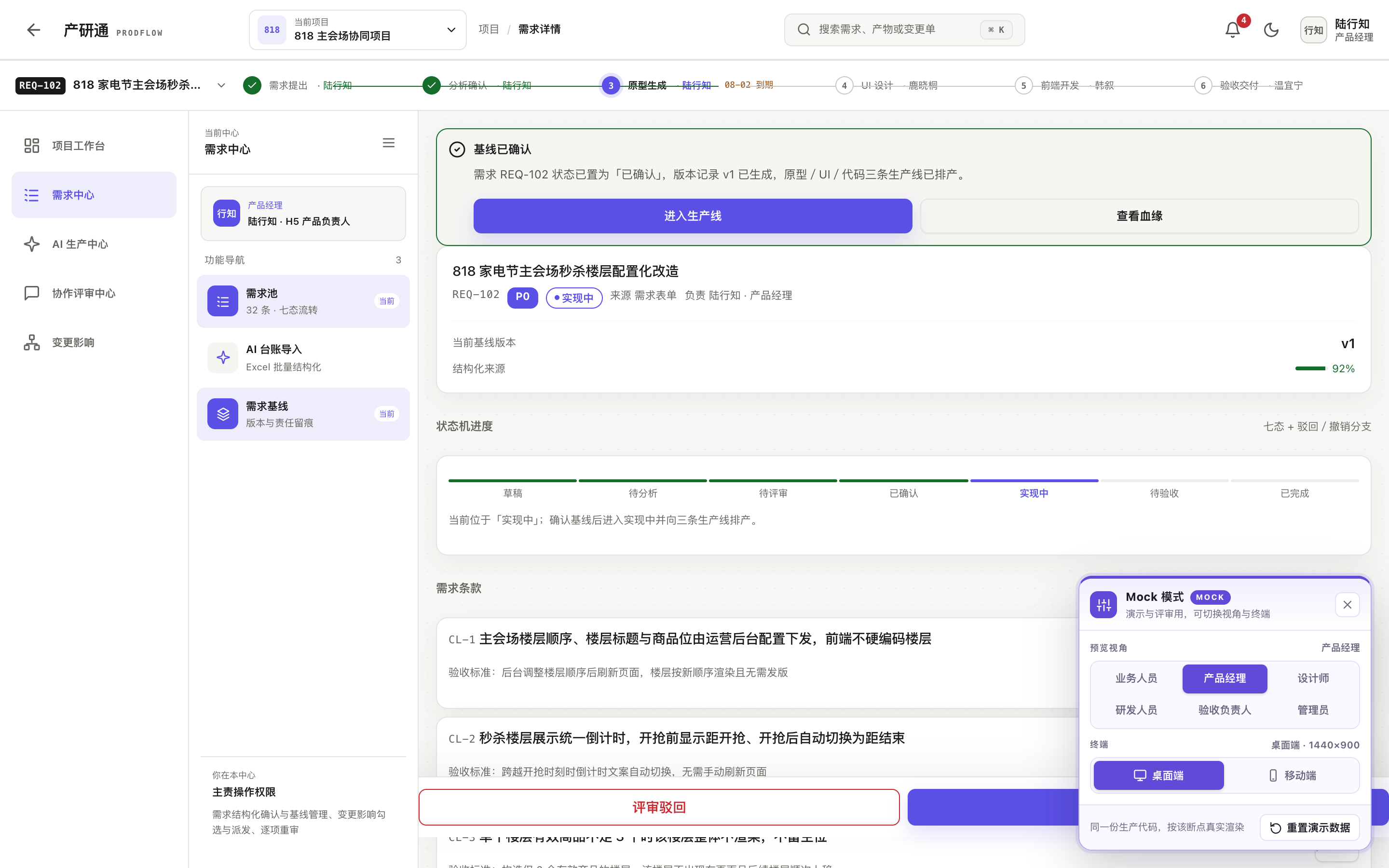Click step 4 UI 设计 circle
Image resolution: width=1389 pixels, height=868 pixels.
point(844,85)
